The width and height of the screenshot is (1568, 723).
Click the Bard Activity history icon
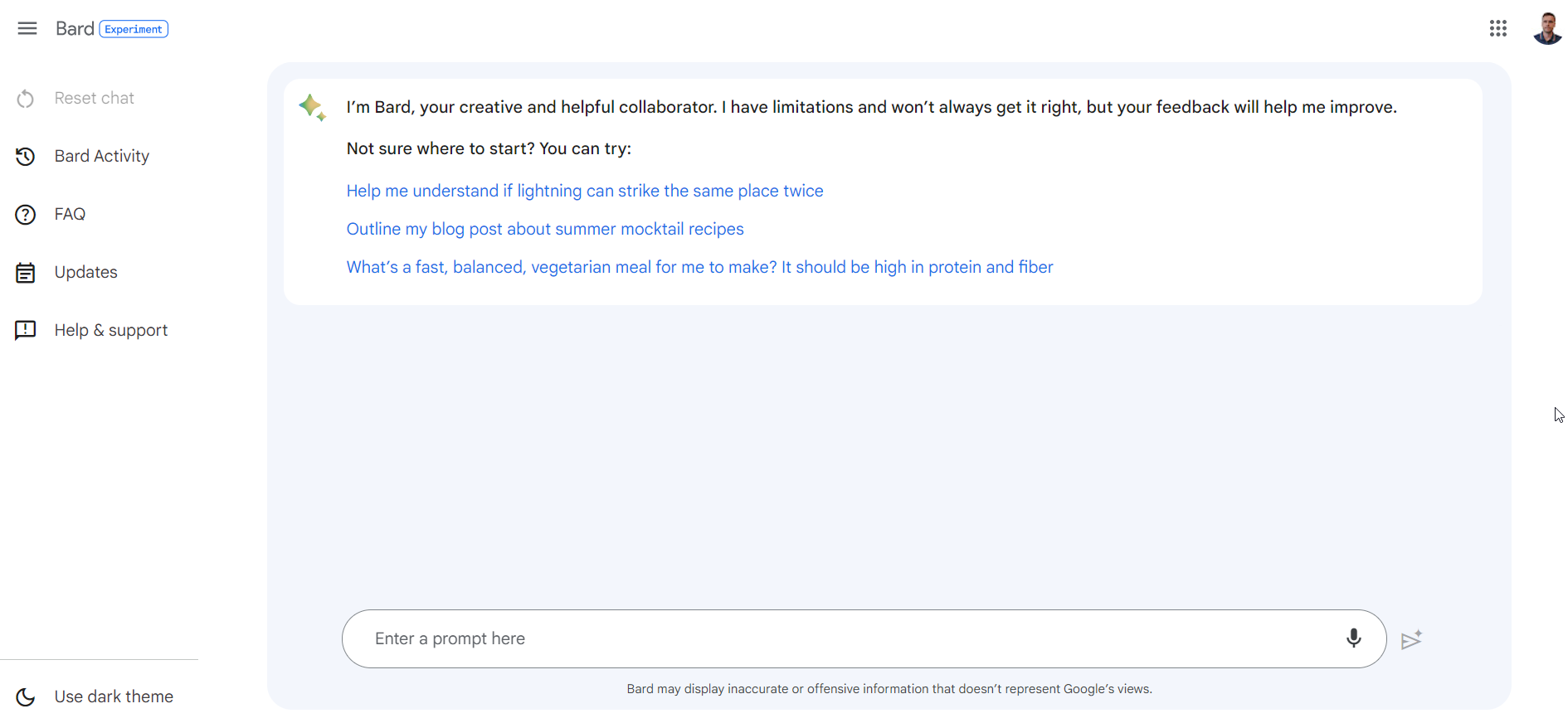(x=26, y=157)
